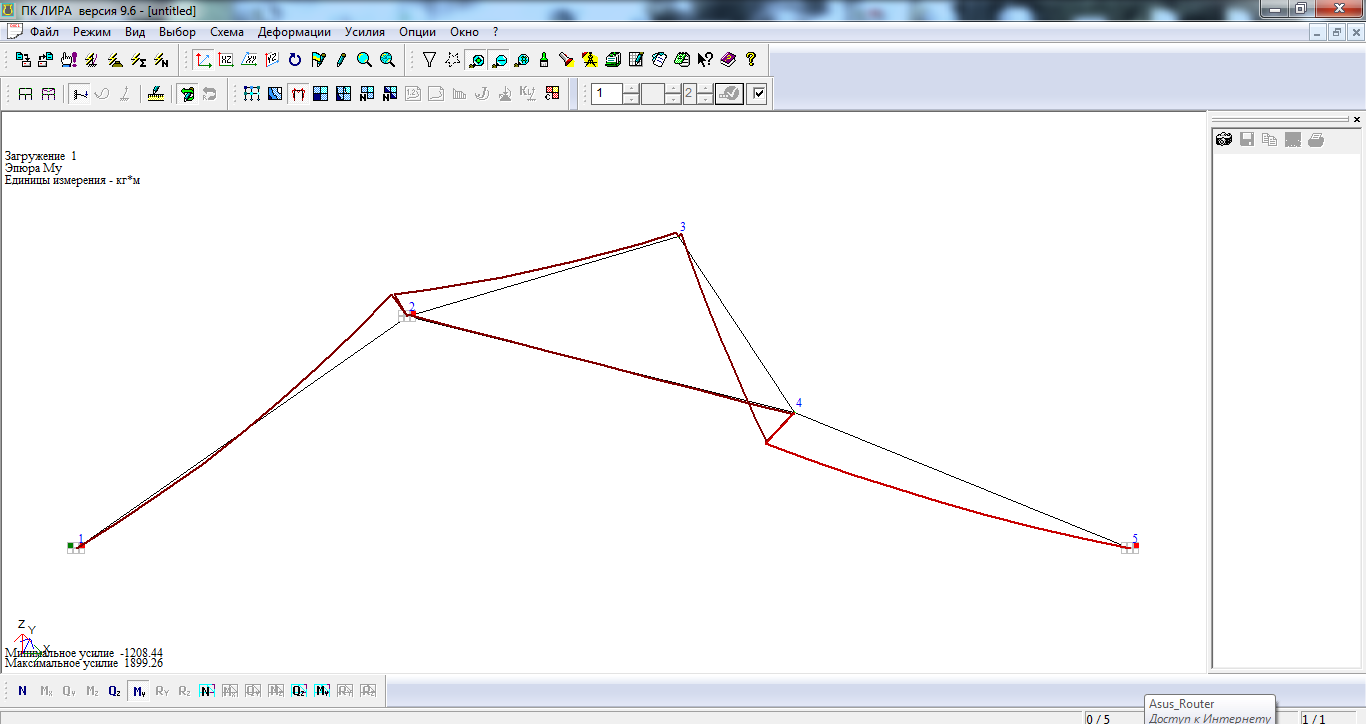
Task: Click the sigma load combination icon
Action: [138, 60]
